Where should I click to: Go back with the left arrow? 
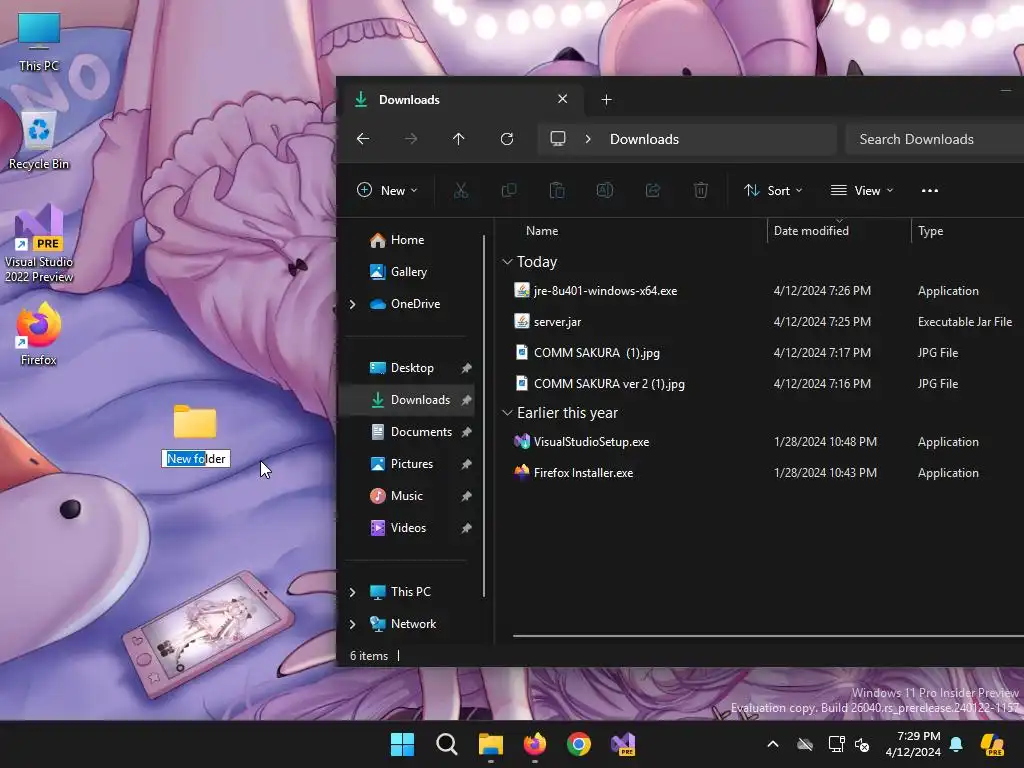point(363,139)
